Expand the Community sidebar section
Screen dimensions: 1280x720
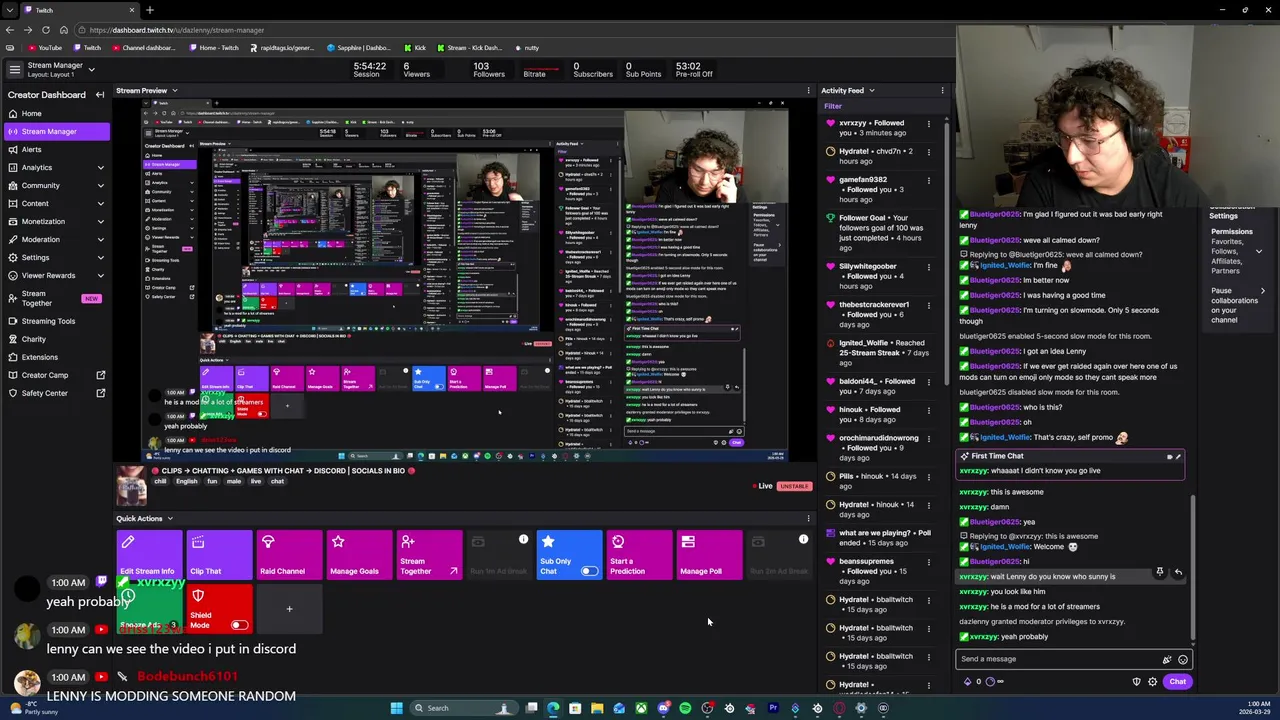[x=100, y=185]
